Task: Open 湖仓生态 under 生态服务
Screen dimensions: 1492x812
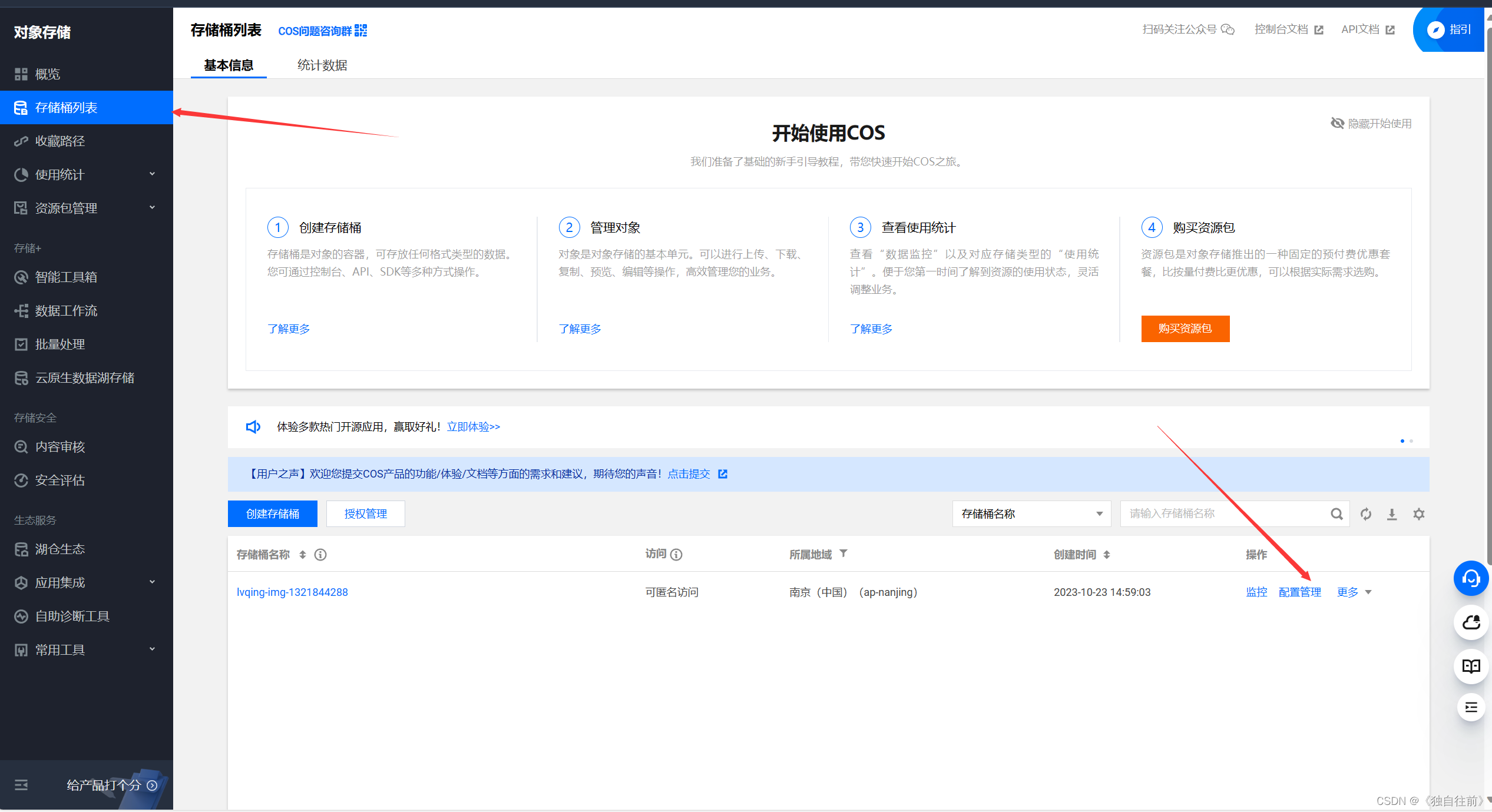Action: [x=61, y=548]
